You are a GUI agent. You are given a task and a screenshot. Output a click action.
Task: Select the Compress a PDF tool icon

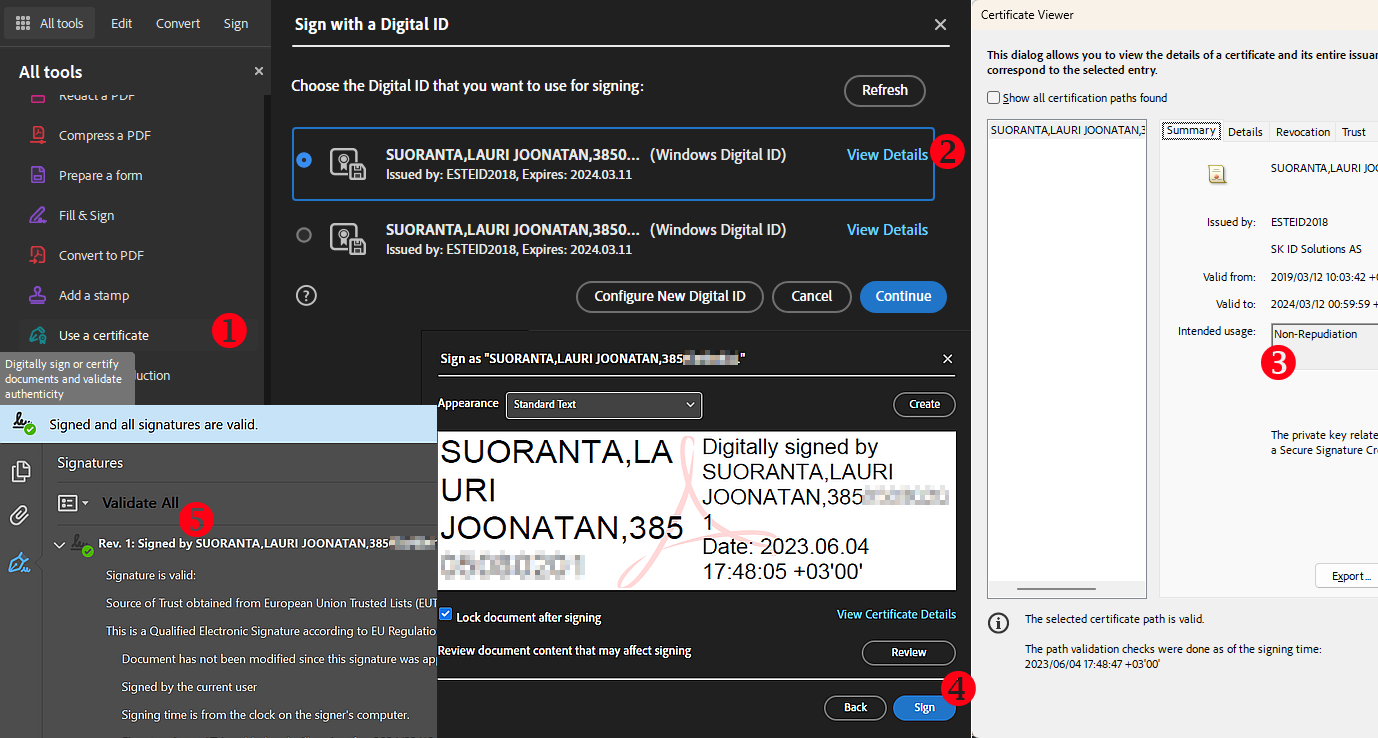click(x=38, y=135)
